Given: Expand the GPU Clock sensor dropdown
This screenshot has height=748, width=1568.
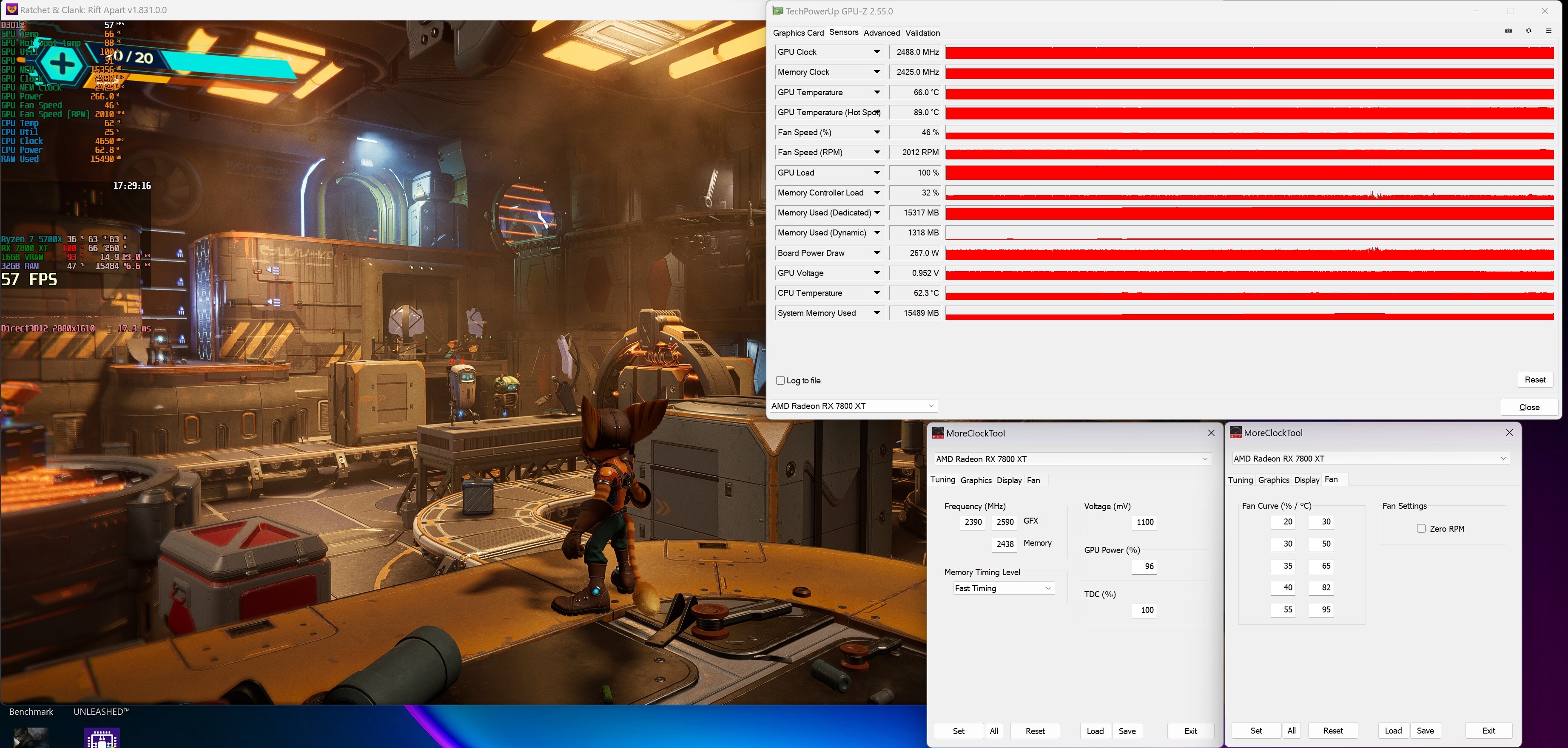Looking at the screenshot, I should [877, 52].
